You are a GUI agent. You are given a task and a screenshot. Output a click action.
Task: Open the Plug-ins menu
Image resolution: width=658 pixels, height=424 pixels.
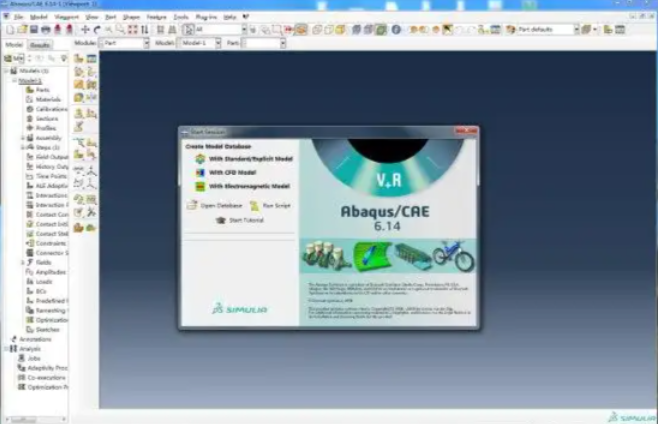pos(206,17)
